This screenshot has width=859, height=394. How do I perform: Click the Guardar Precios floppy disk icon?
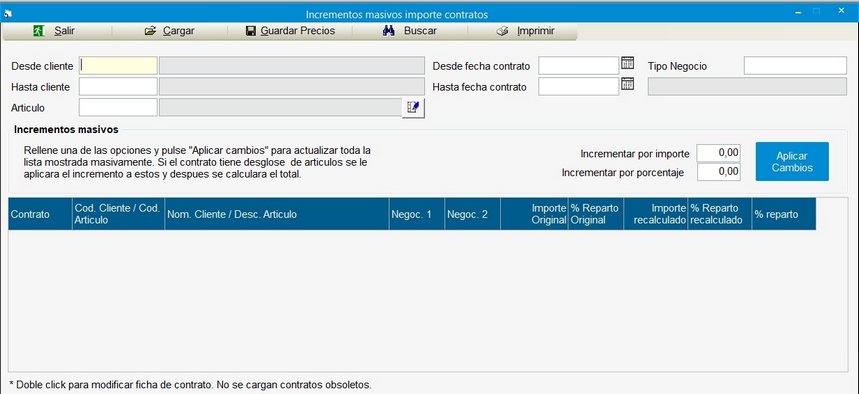(x=251, y=31)
